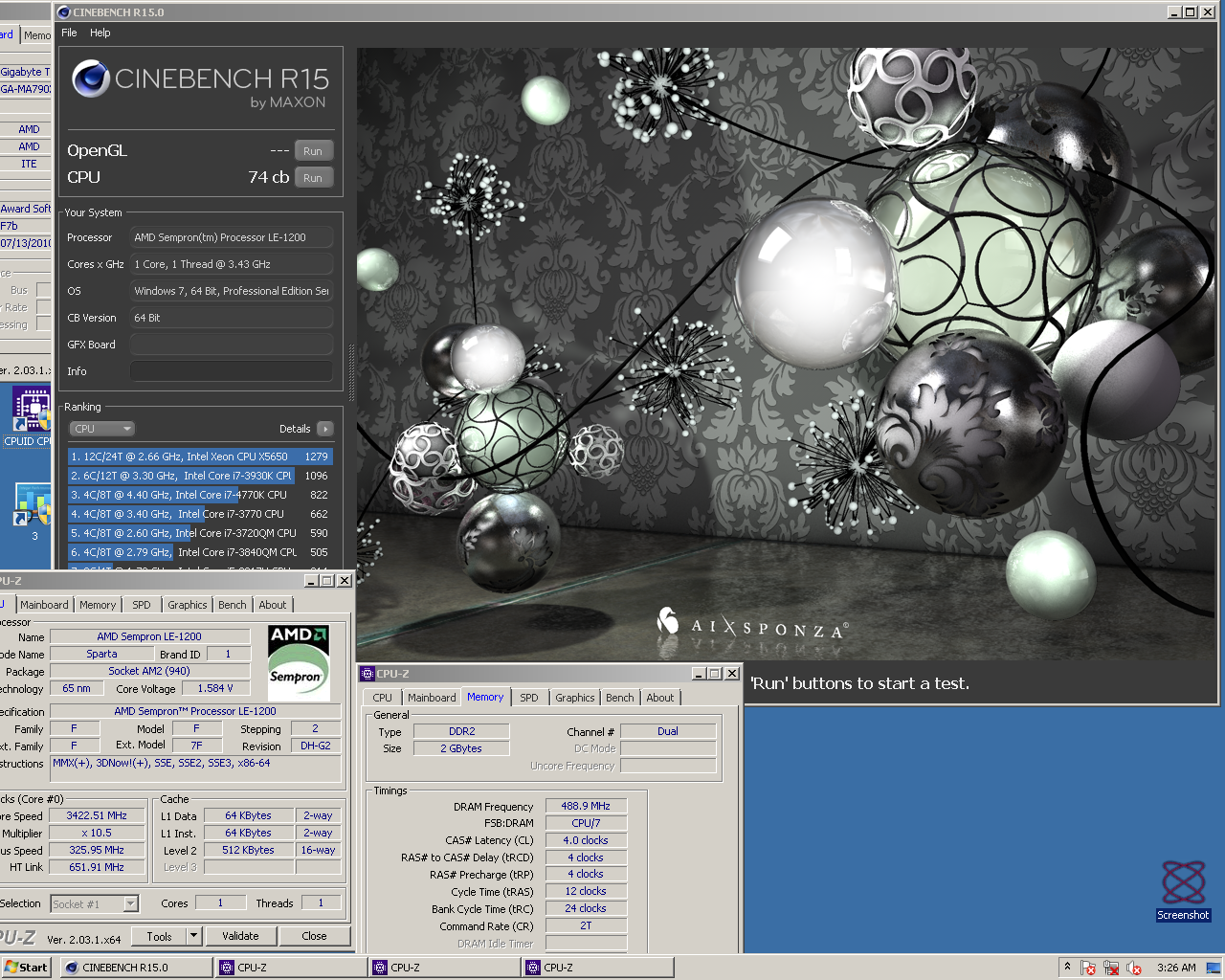
Task: Click the CINEBENCH R15.0 taskbar button
Action: (x=136, y=968)
